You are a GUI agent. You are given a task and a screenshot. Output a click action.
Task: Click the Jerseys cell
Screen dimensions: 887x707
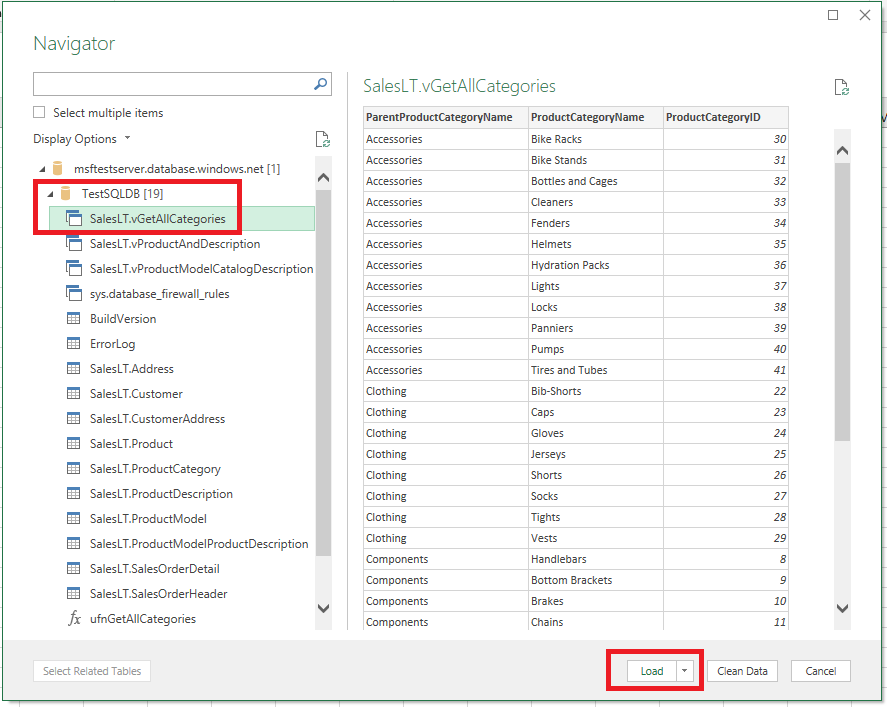[595, 454]
